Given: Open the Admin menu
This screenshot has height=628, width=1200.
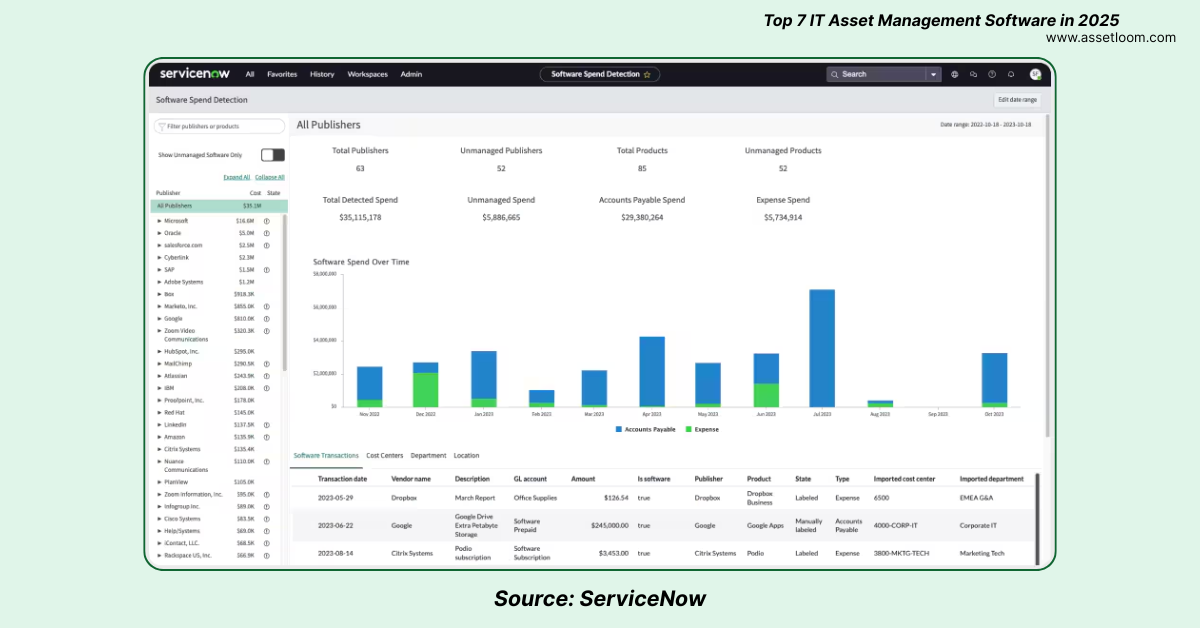Looking at the screenshot, I should [x=411, y=74].
